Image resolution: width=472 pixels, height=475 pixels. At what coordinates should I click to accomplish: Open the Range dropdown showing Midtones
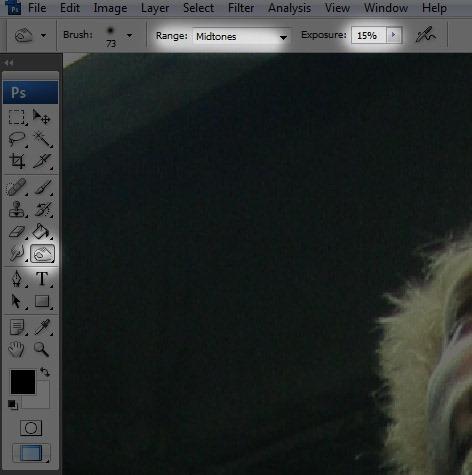click(x=241, y=36)
